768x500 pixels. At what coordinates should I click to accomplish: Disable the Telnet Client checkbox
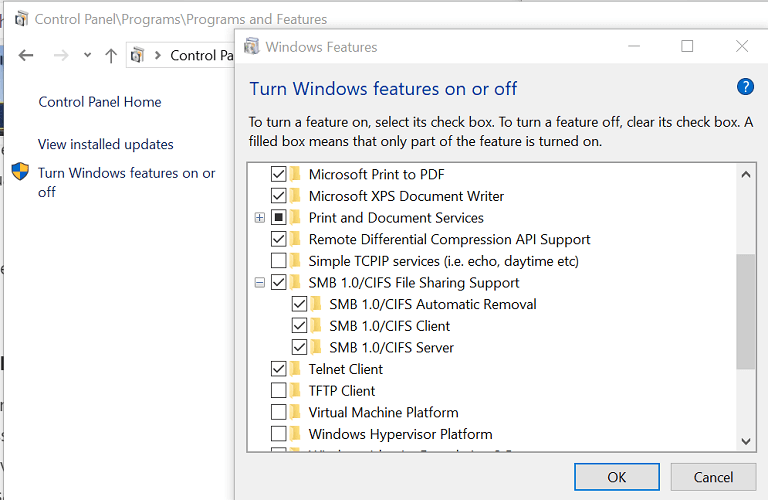(x=279, y=368)
